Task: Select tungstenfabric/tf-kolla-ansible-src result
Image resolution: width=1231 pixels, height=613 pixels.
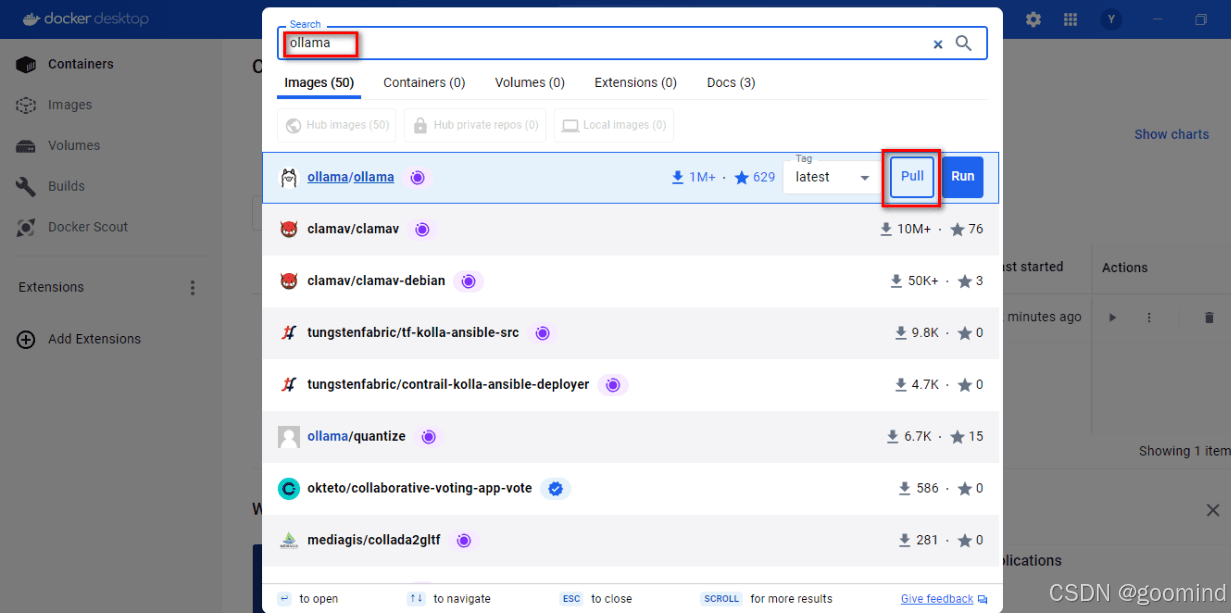Action: tap(630, 333)
